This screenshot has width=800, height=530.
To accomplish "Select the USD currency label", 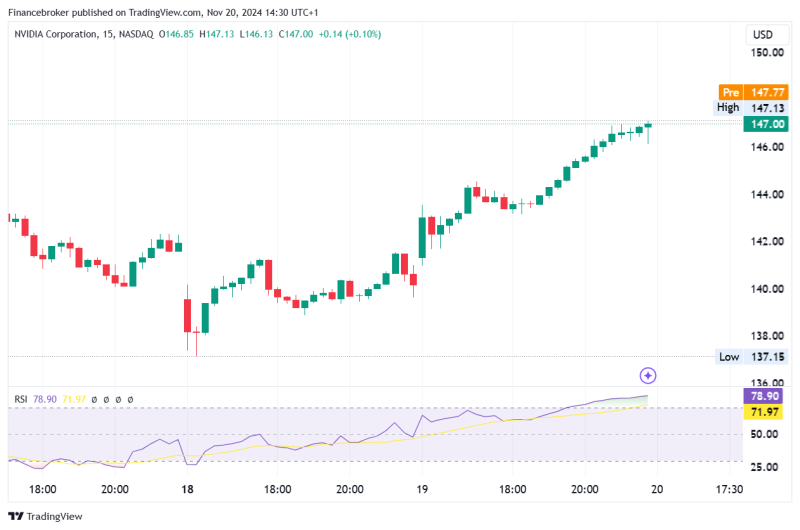I will 762,34.
